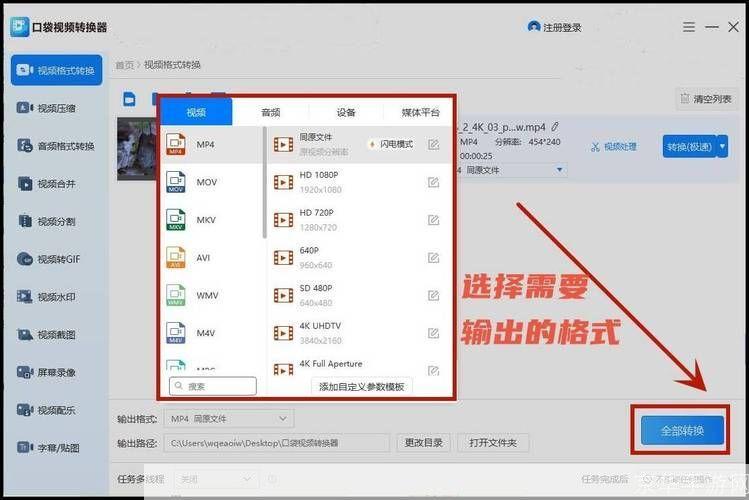Choose the MKV format option
This screenshot has width=749, height=500.
pyautogui.click(x=206, y=220)
